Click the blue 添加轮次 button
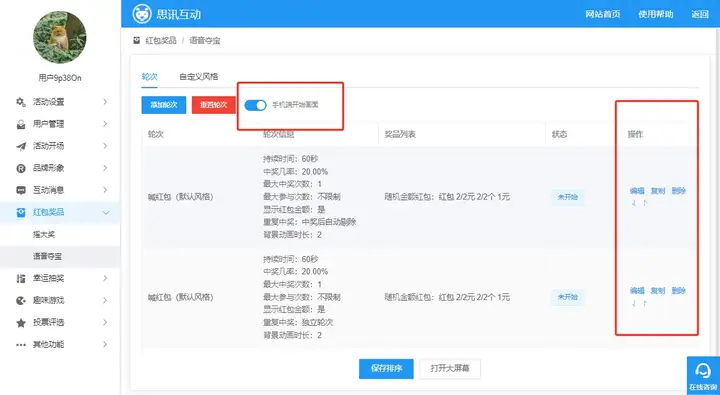 click(163, 105)
